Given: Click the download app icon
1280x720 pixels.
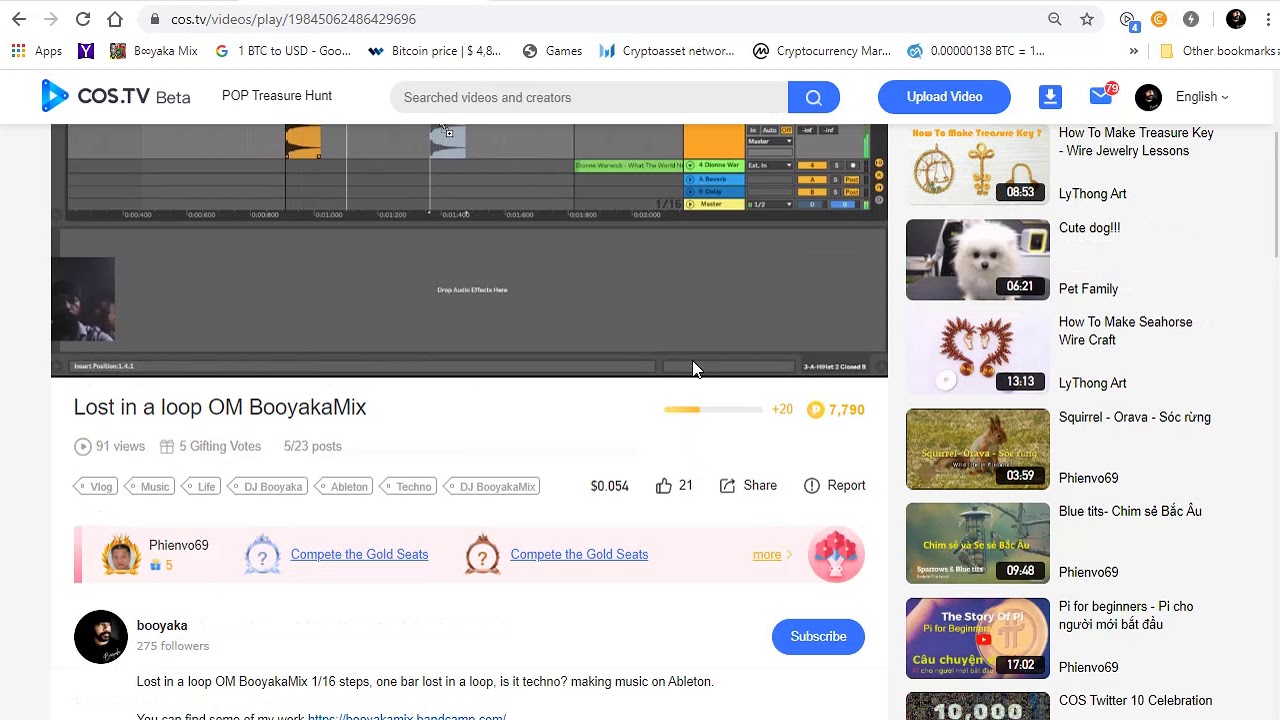Looking at the screenshot, I should (x=1050, y=97).
